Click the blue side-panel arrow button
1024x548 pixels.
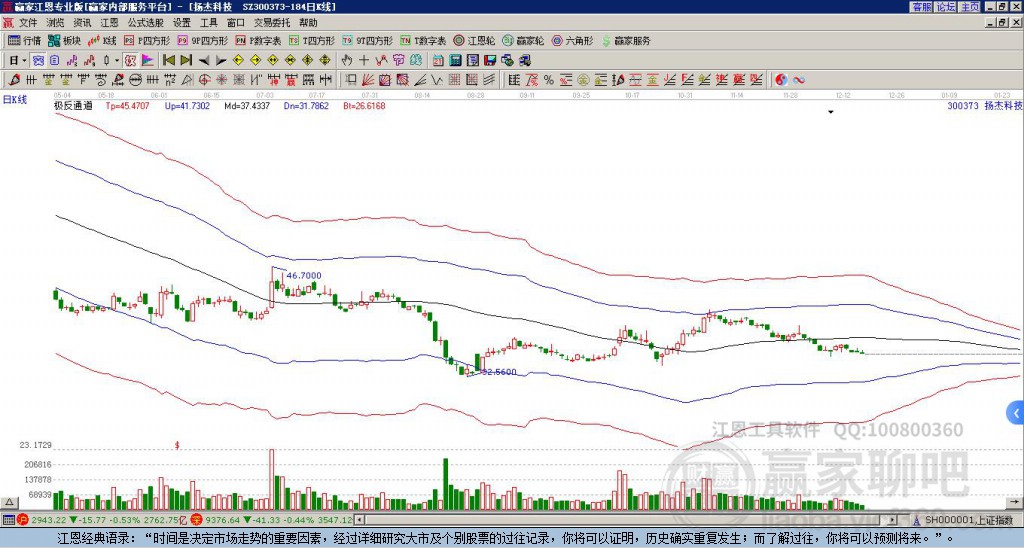click(x=1016, y=413)
